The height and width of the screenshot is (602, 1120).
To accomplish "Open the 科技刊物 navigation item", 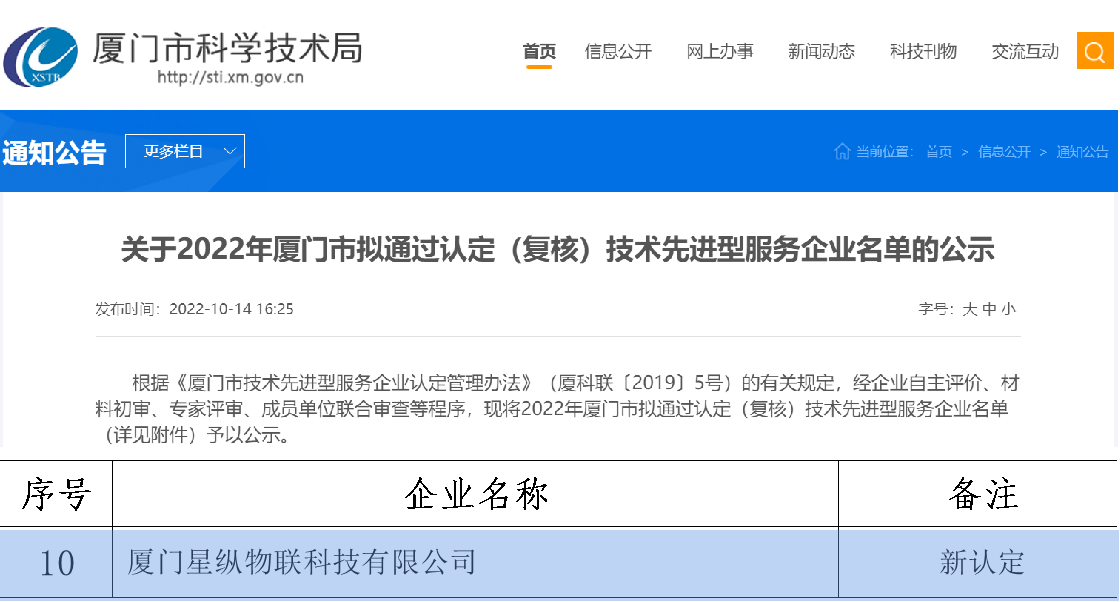I will coord(923,52).
